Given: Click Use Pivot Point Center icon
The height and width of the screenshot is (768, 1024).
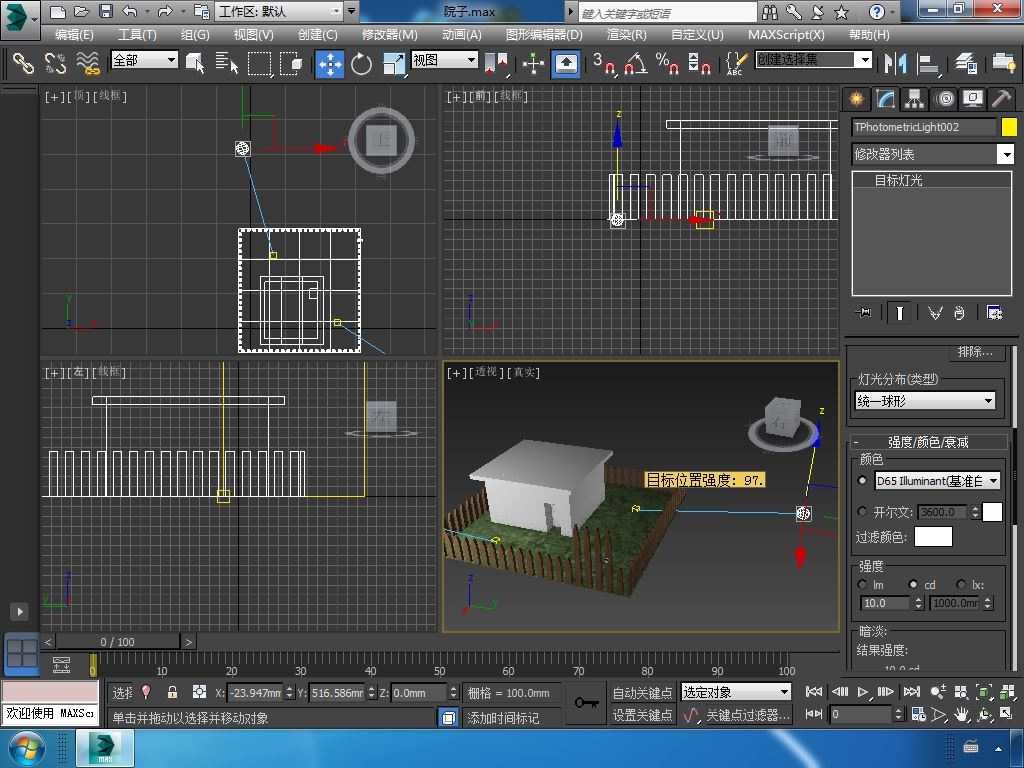Looking at the screenshot, I should click(x=496, y=63).
